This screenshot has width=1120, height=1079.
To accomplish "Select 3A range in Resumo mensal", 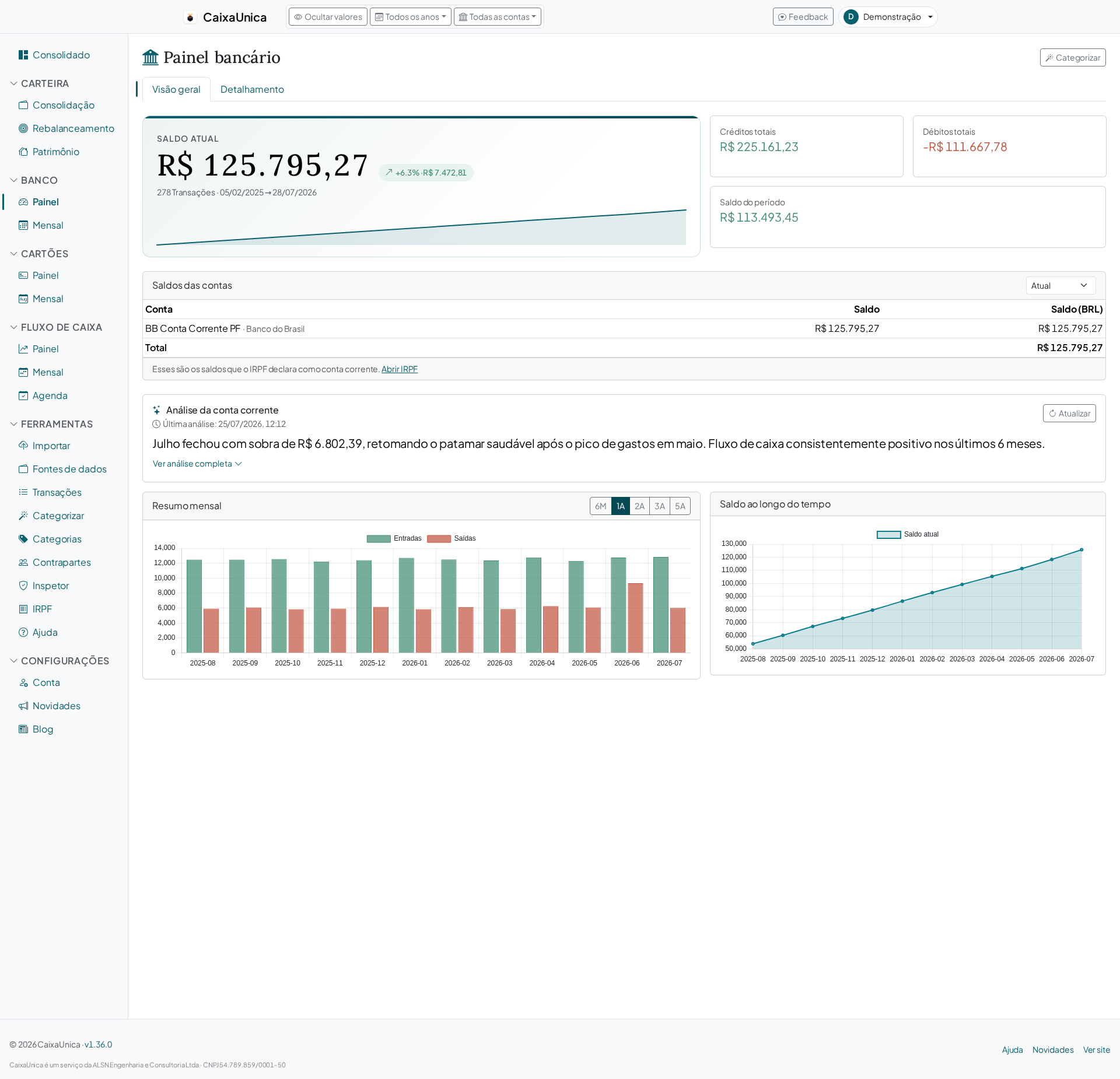I will [x=659, y=506].
